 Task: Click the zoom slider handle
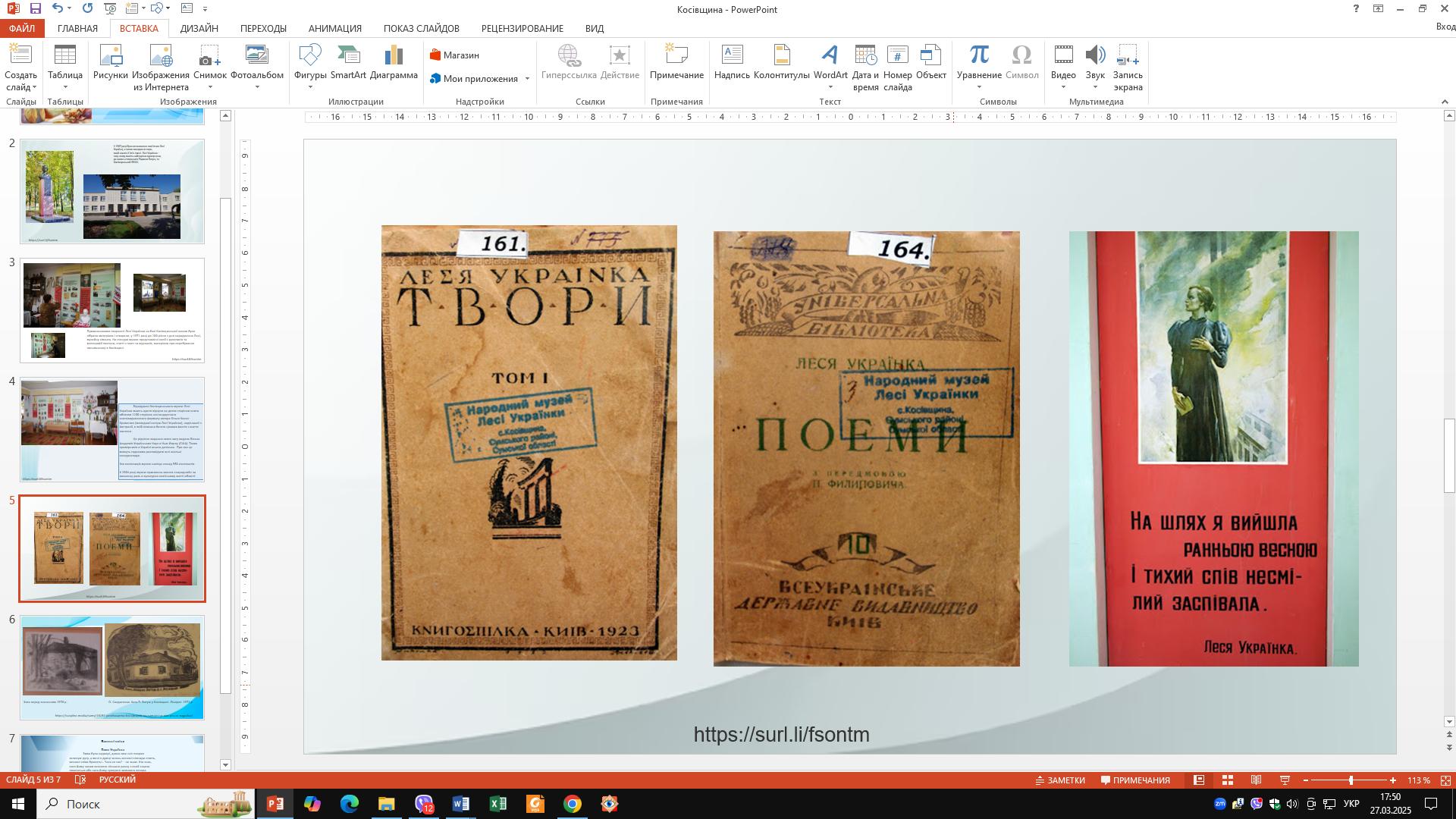[1351, 780]
